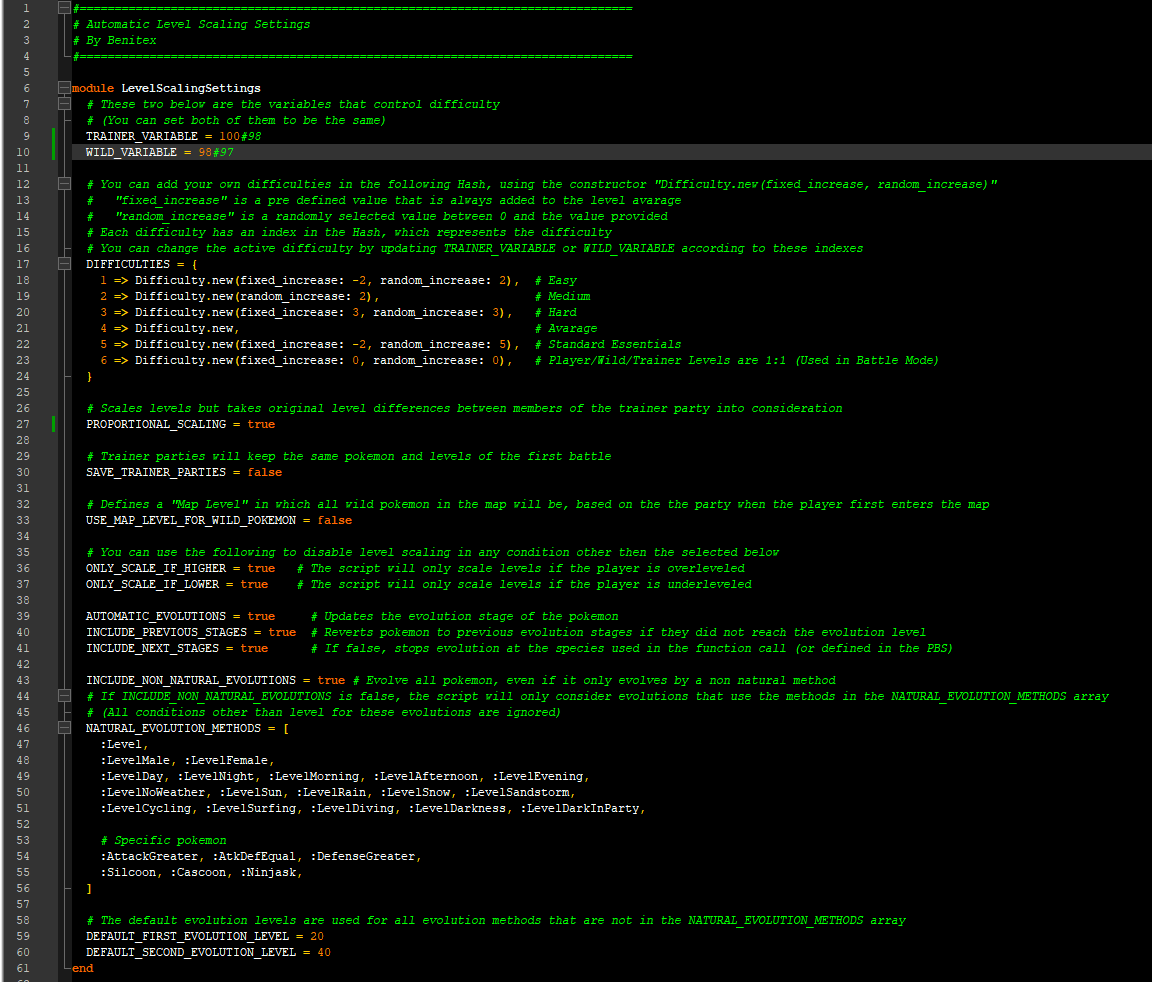The width and height of the screenshot is (1152, 982).
Task: Click the DEFAULT_SECOND_EVOLUTION_LEVEL value 40
Action: pos(324,952)
